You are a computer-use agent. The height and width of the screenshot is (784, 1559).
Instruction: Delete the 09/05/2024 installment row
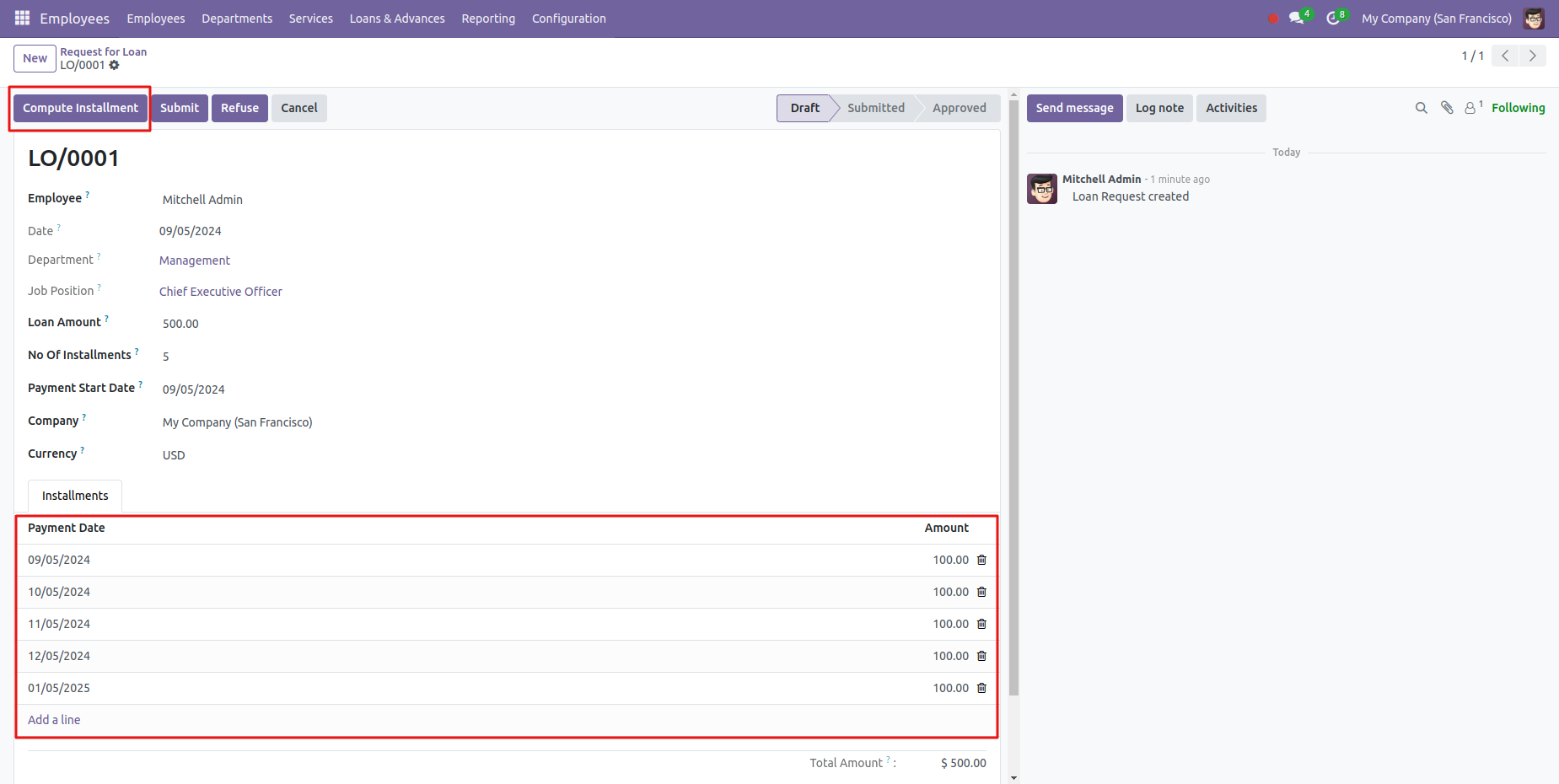[x=981, y=560]
